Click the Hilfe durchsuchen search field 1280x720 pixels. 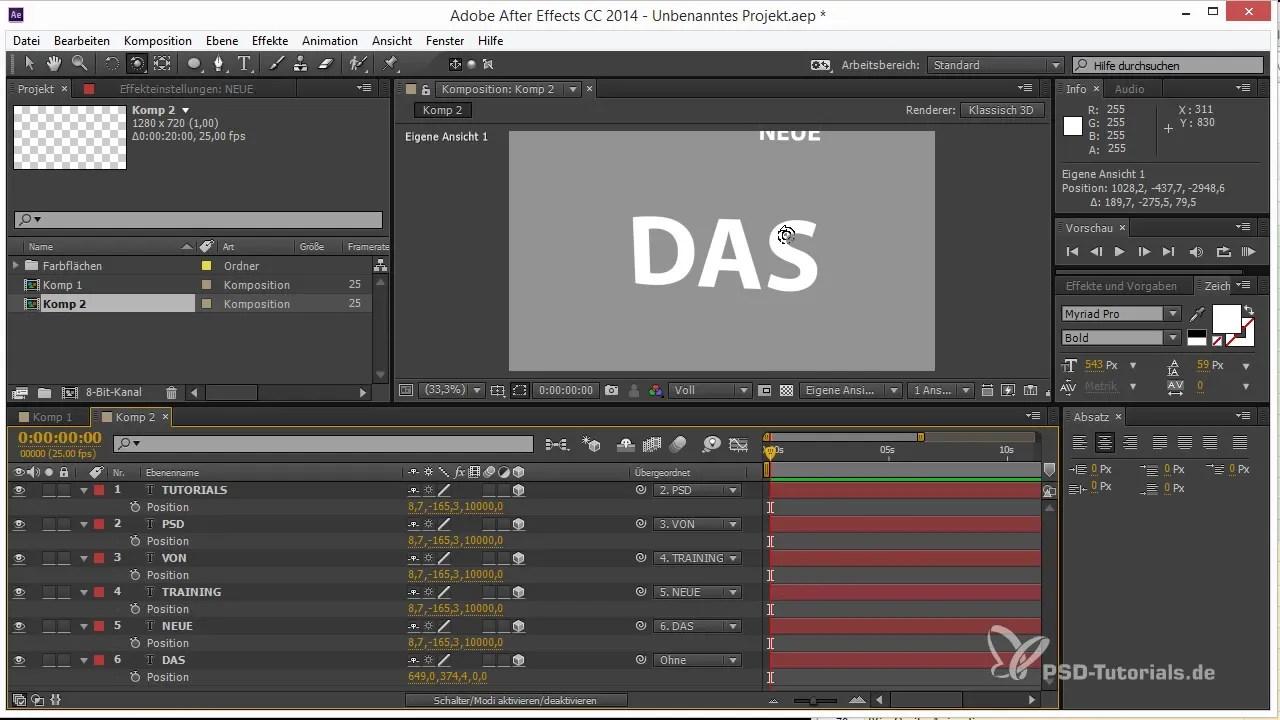[x=1166, y=65]
